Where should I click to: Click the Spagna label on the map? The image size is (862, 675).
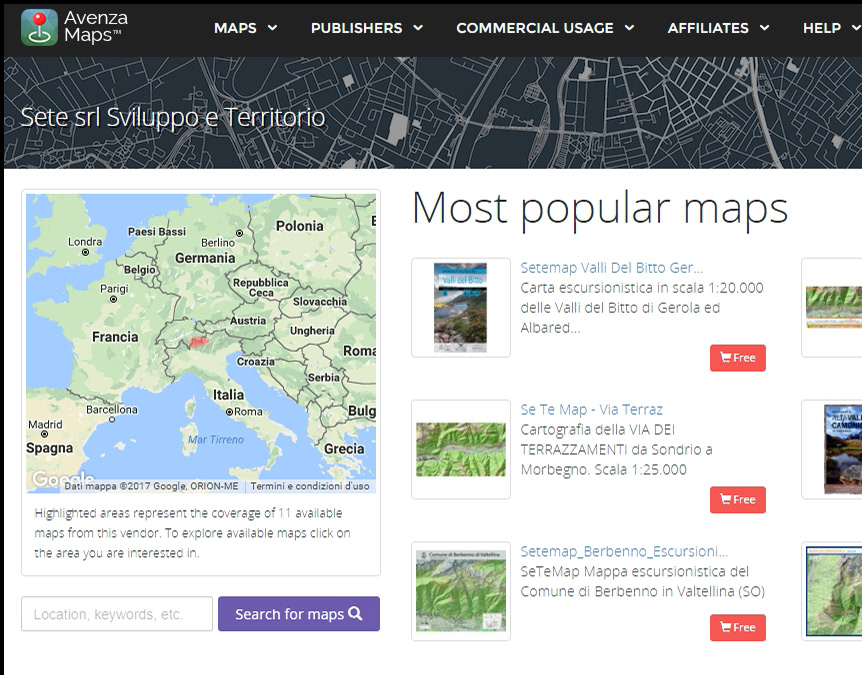49,448
